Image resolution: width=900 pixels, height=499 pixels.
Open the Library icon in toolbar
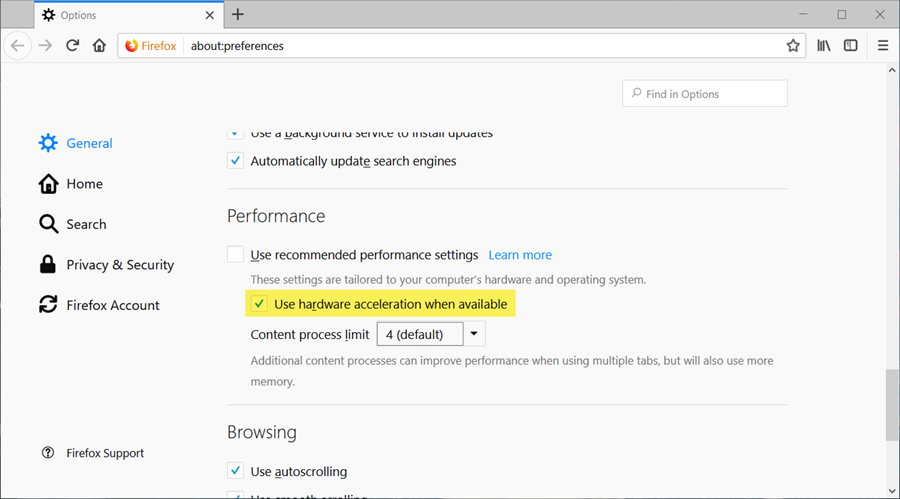click(x=824, y=46)
